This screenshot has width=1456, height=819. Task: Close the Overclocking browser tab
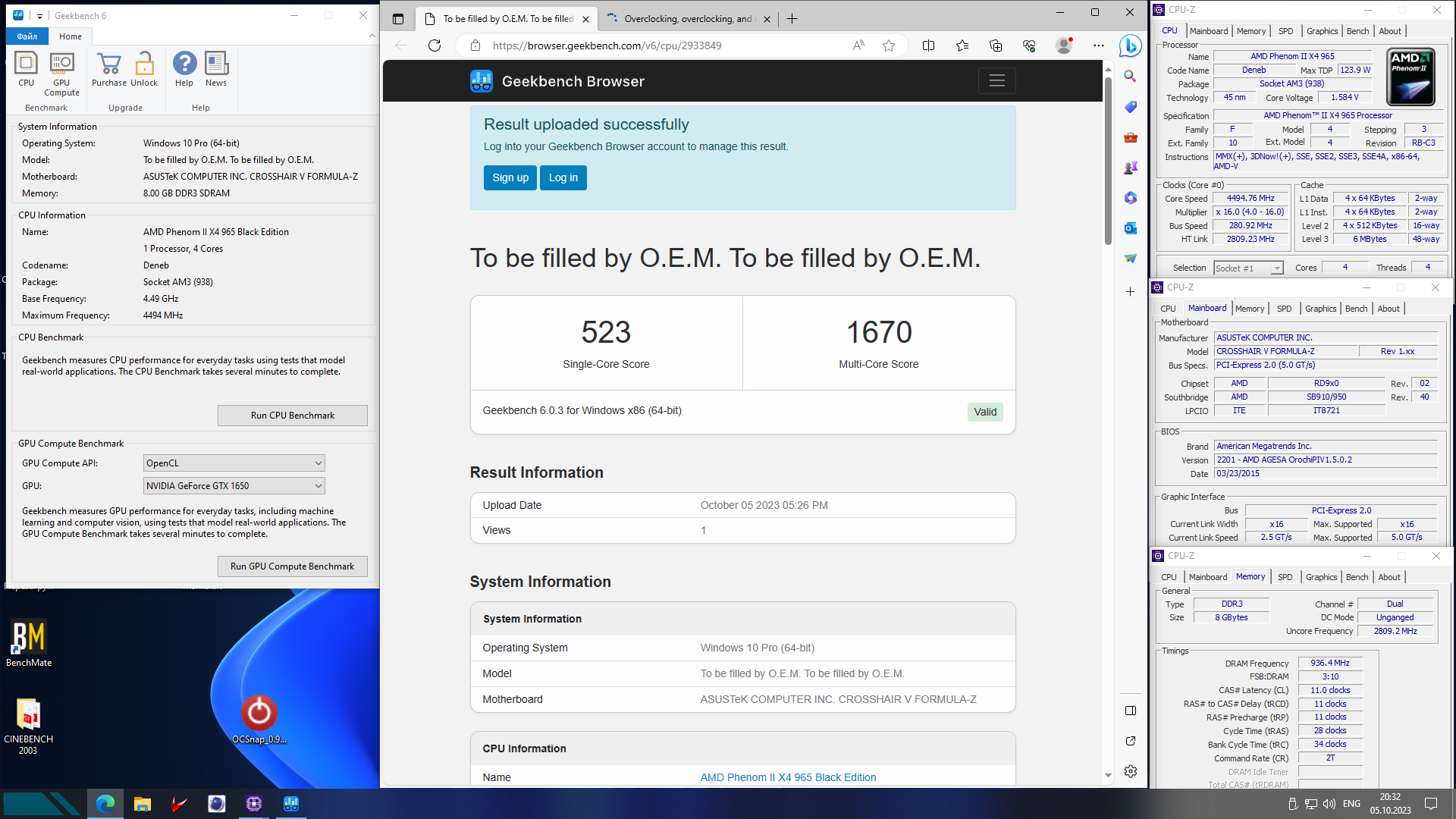coord(766,19)
